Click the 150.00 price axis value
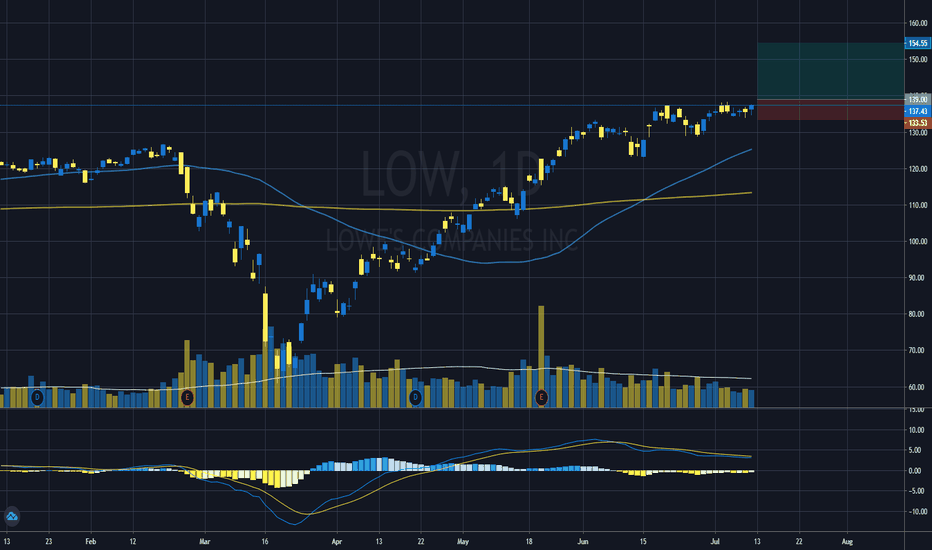Screen dimensions: 932x550 point(918,59)
